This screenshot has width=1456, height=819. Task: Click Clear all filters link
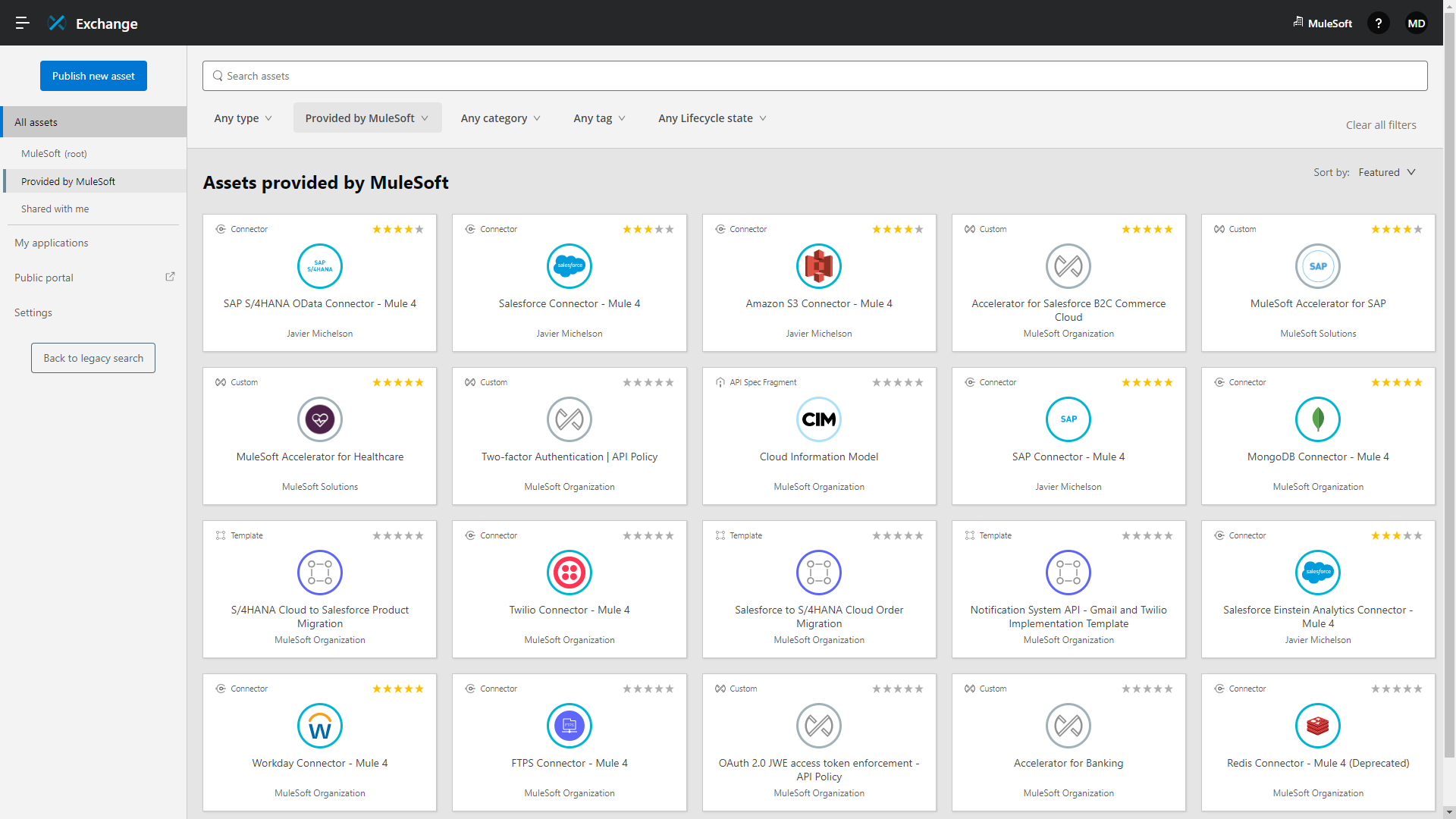coord(1380,125)
